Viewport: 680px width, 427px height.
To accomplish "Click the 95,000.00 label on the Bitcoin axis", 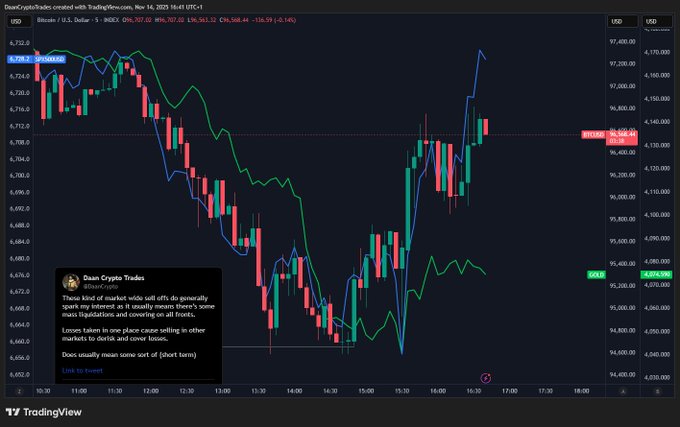I will pos(622,308).
